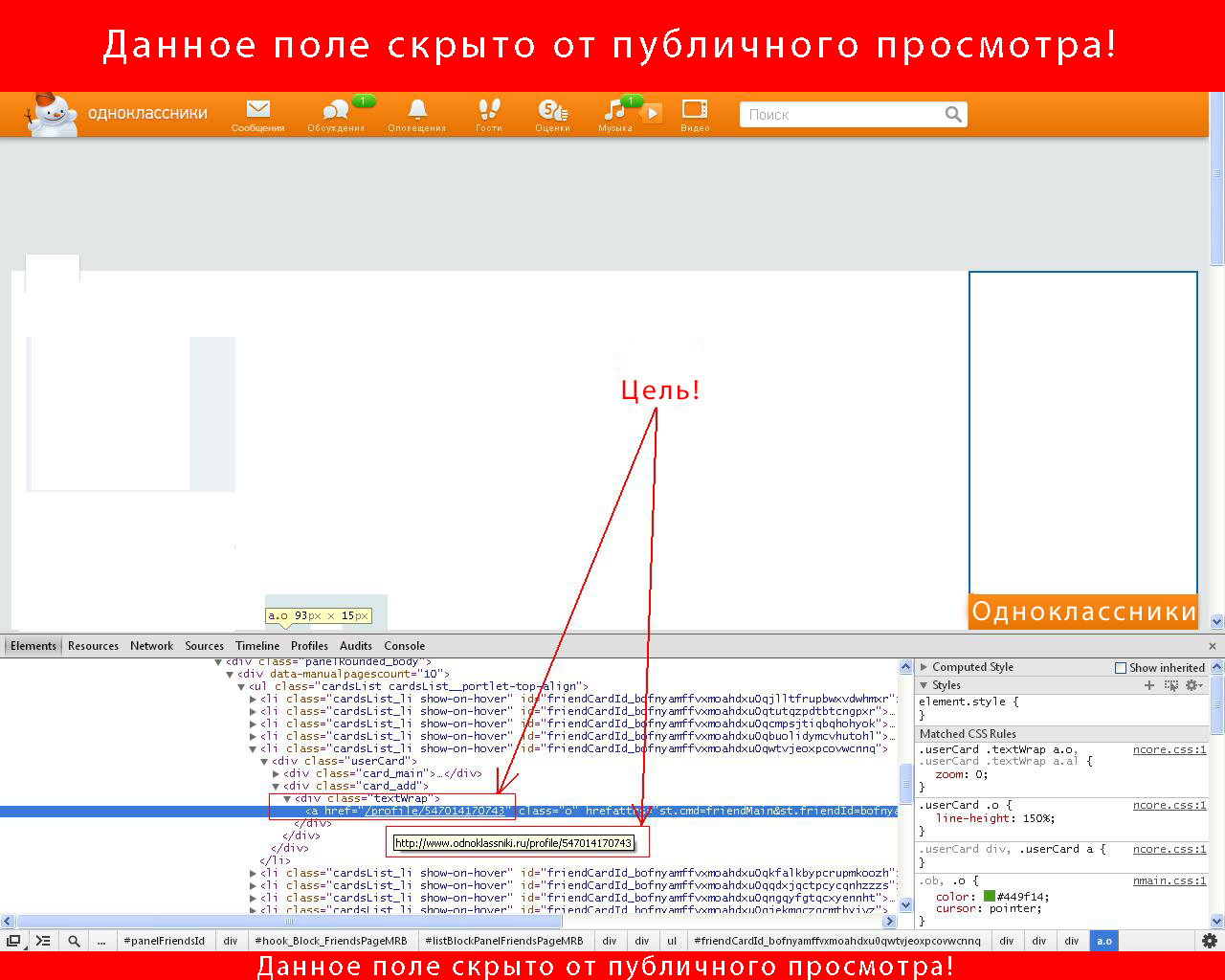The width and height of the screenshot is (1225, 980).
Task: Switch to the Elements tab
Action: 33,646
